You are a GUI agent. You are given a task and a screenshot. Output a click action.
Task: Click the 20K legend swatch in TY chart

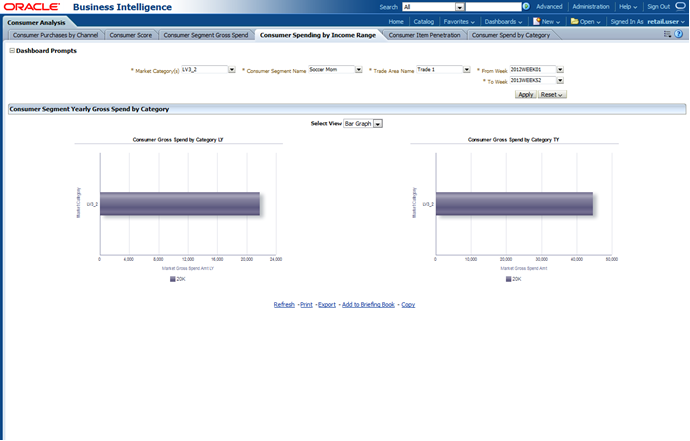pyautogui.click(x=508, y=279)
